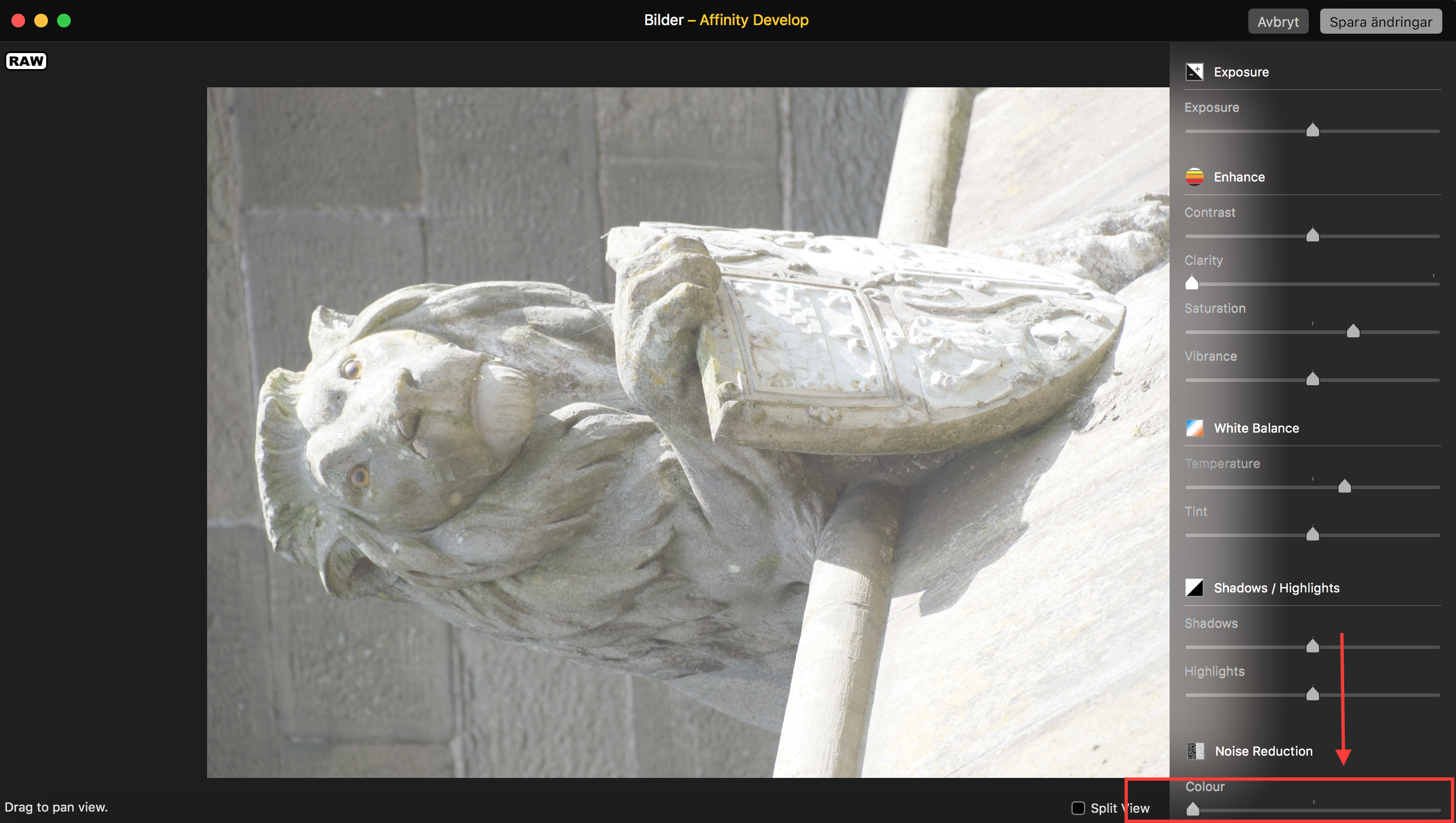Click the Temperature label
The image size is (1456, 823).
(1222, 463)
